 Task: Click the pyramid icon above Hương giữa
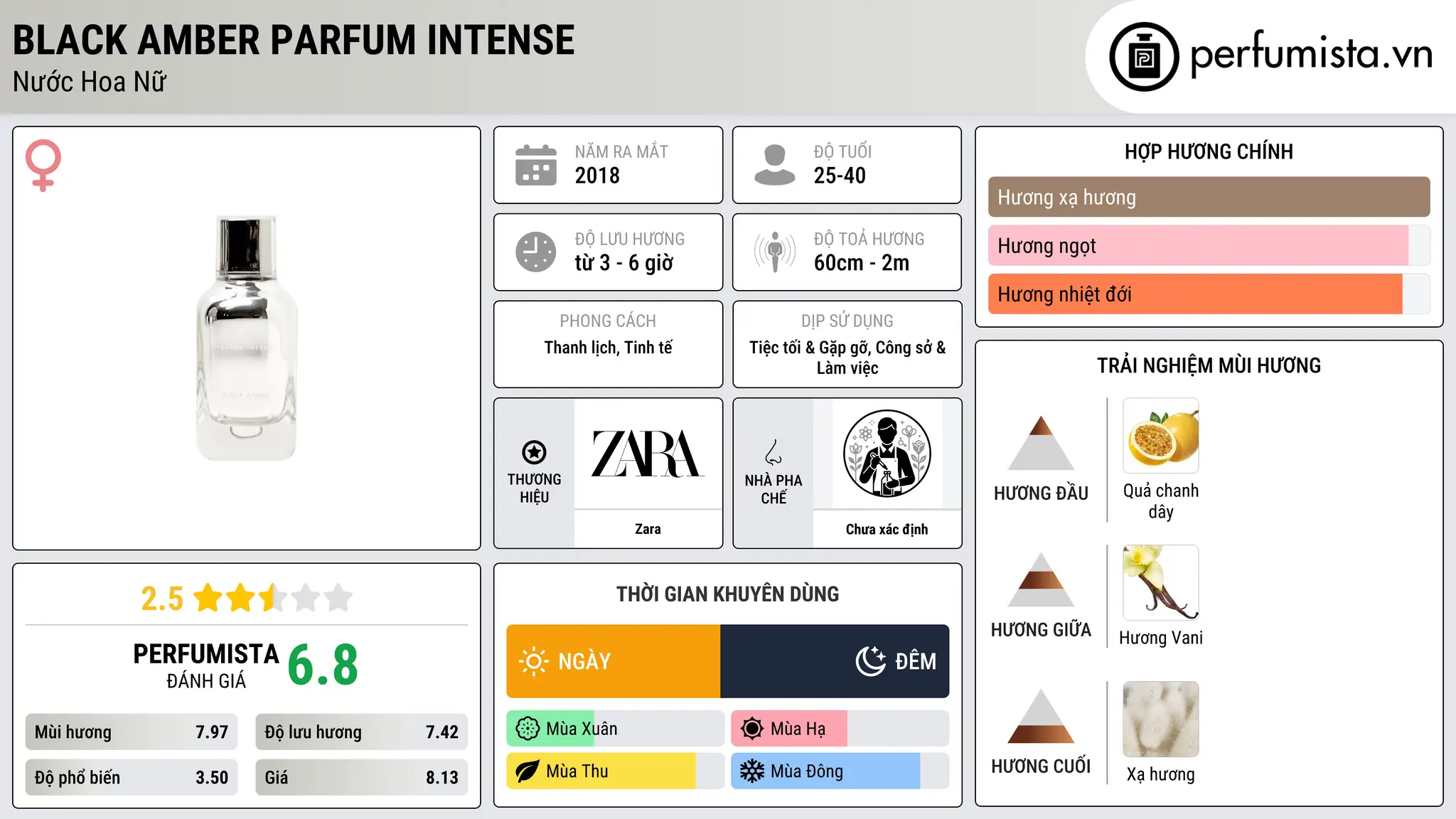pyautogui.click(x=1041, y=579)
